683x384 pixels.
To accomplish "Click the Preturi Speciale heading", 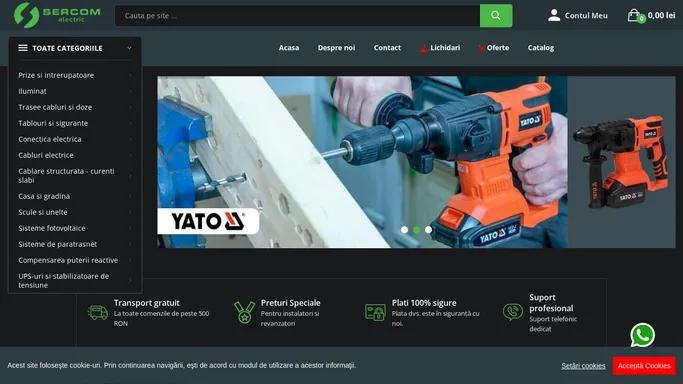I will pyautogui.click(x=291, y=303).
